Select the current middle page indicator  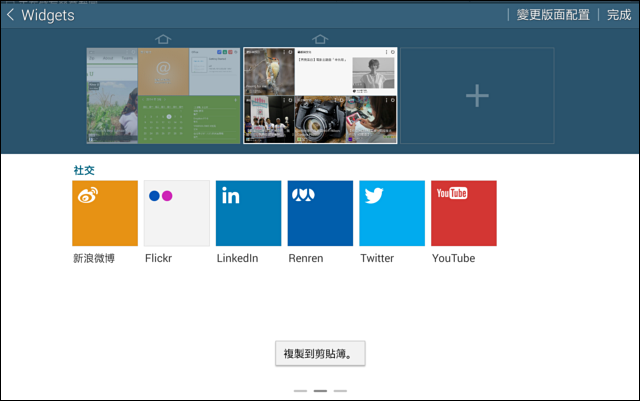320,391
